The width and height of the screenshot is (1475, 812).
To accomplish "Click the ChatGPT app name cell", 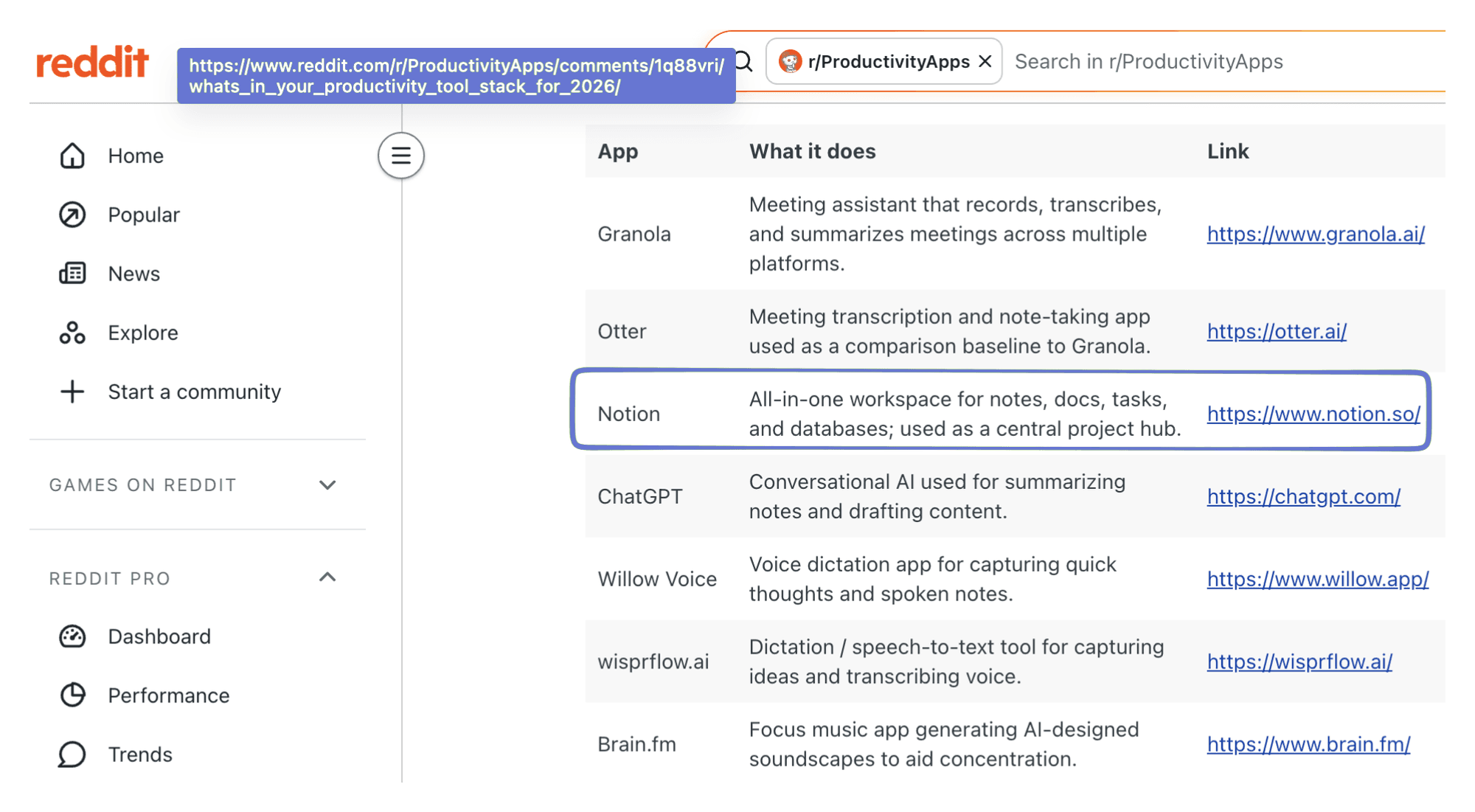I will [x=640, y=496].
